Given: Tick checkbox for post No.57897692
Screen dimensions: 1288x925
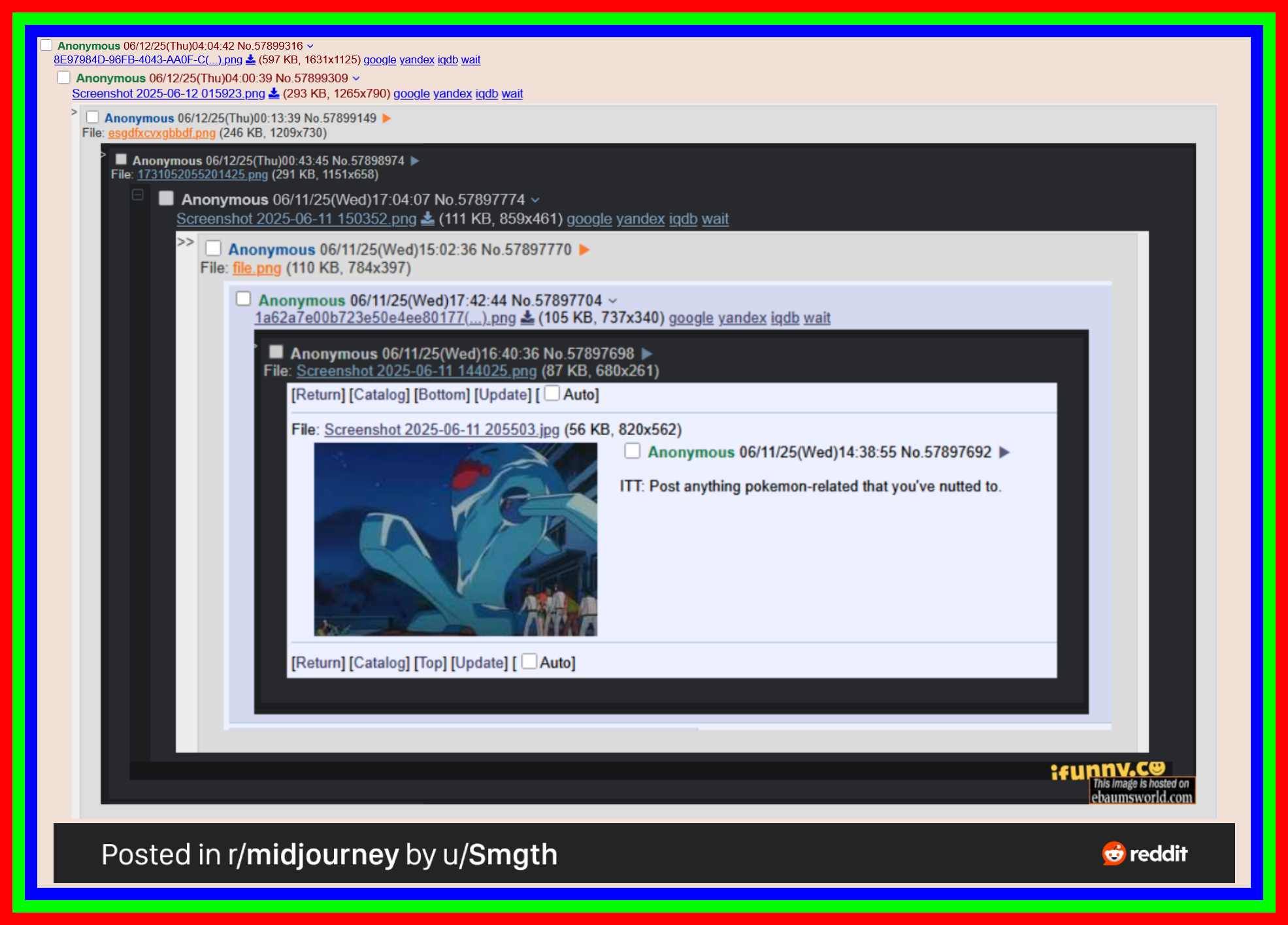Looking at the screenshot, I should pos(633,451).
